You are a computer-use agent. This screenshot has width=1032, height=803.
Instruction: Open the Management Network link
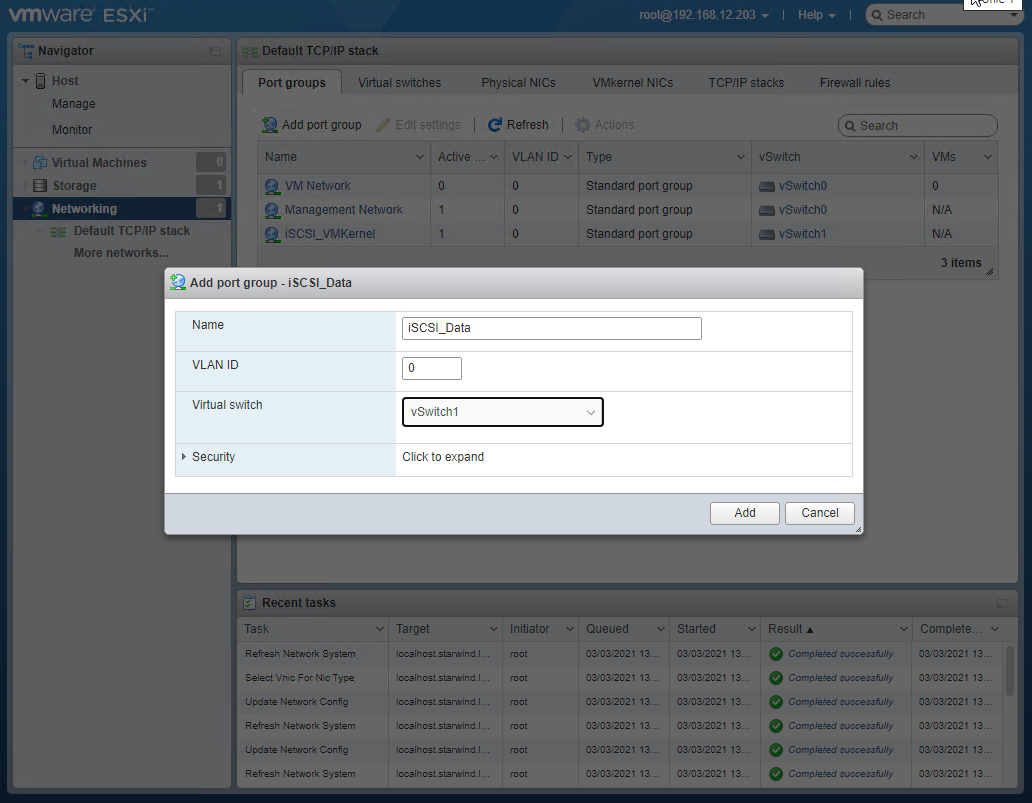(344, 210)
